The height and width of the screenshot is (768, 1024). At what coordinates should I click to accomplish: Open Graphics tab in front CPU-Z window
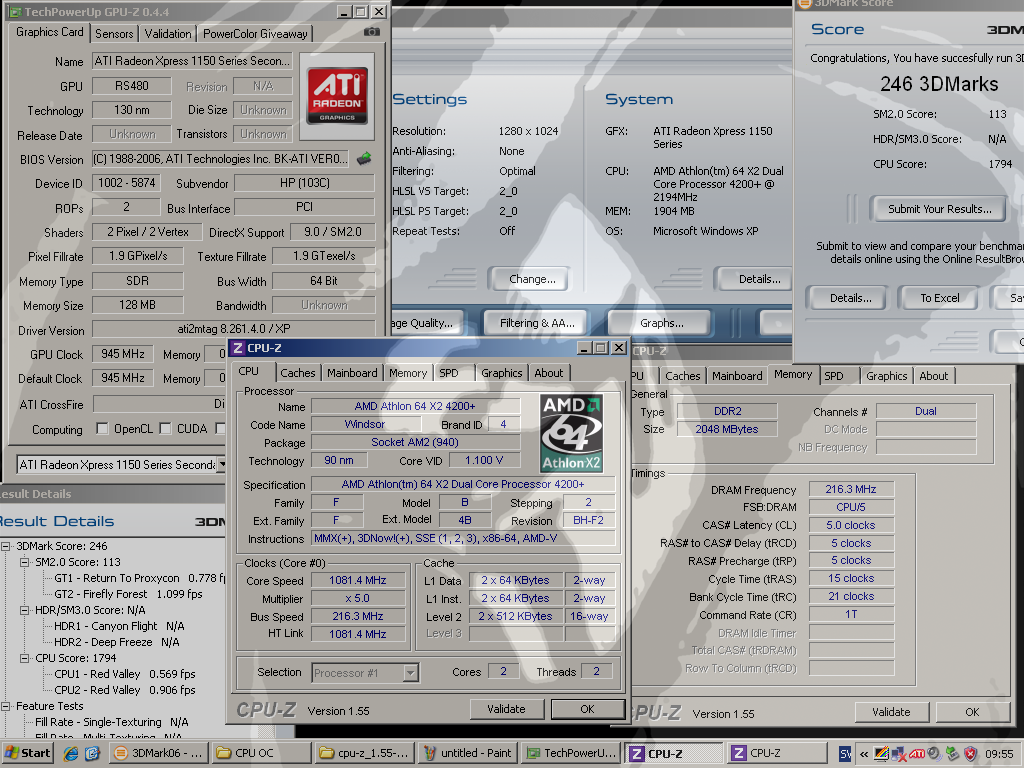pyautogui.click(x=502, y=373)
